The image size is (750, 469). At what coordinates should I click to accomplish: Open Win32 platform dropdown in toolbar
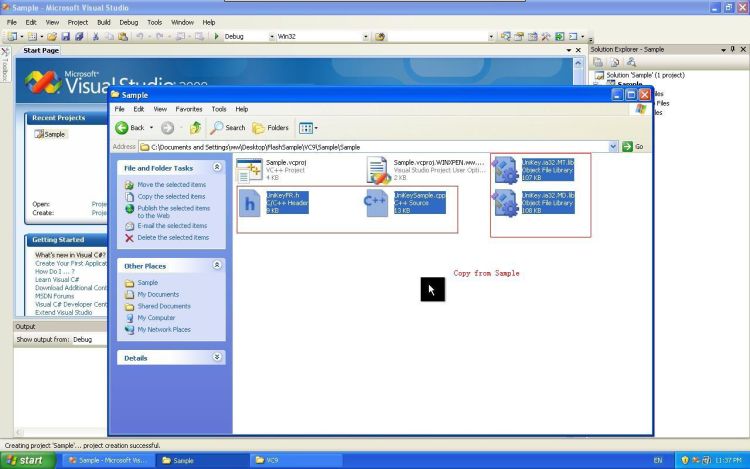point(365,36)
